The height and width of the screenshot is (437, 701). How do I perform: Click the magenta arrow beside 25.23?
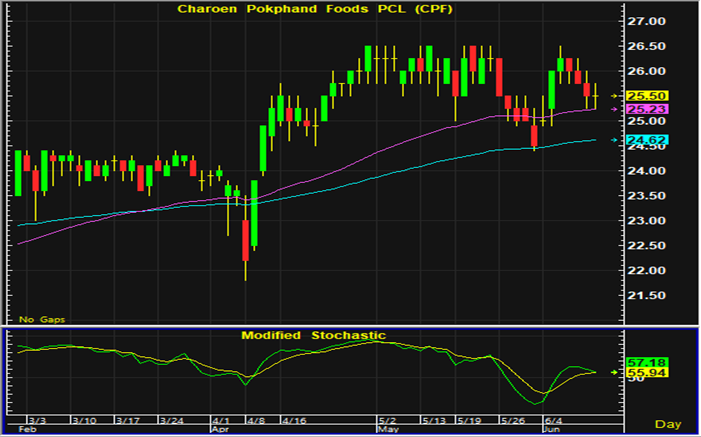tap(615, 109)
